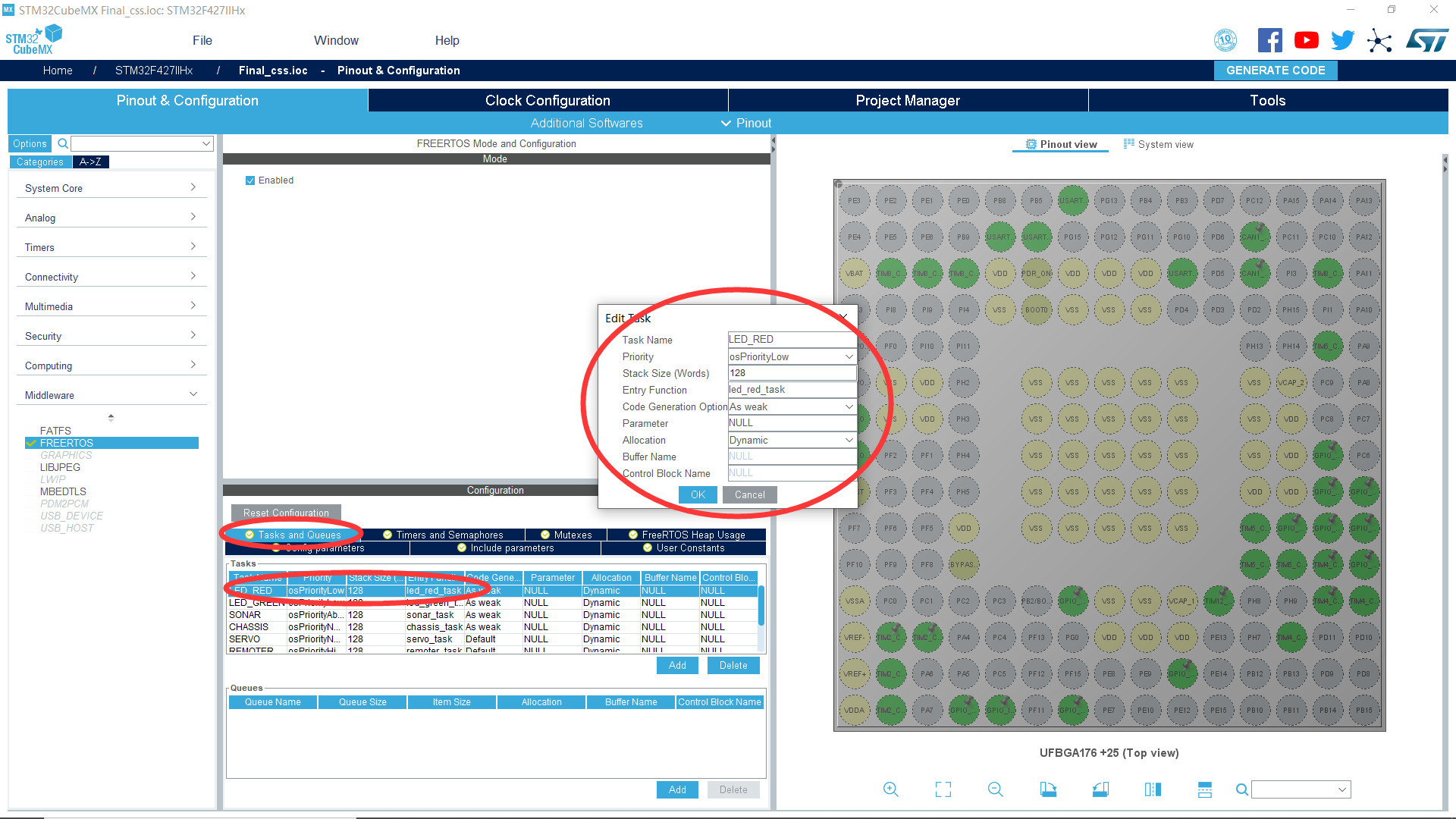Click the Stack Size (Words) field
1456x819 pixels.
791,373
